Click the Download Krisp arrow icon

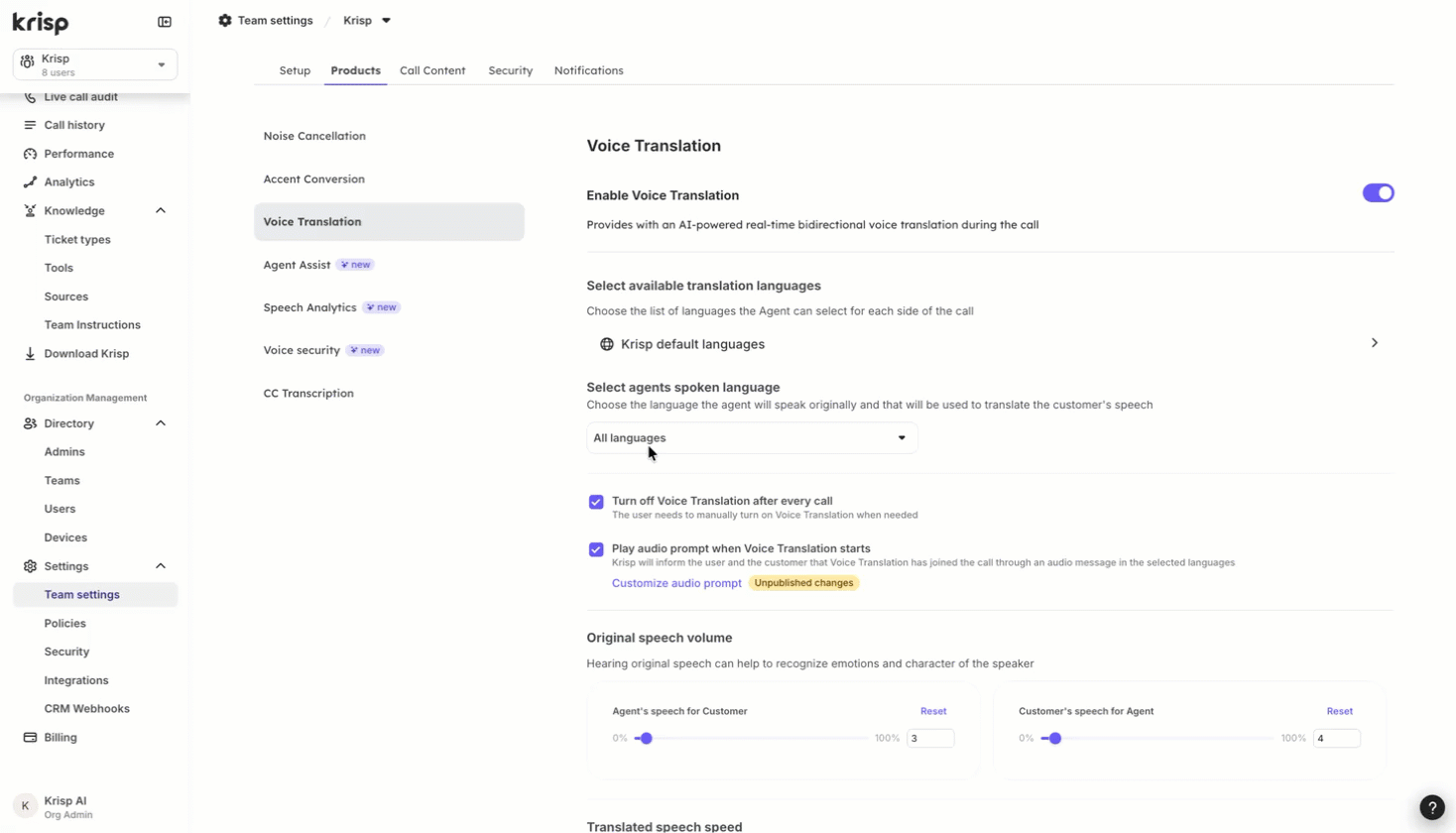tap(30, 354)
